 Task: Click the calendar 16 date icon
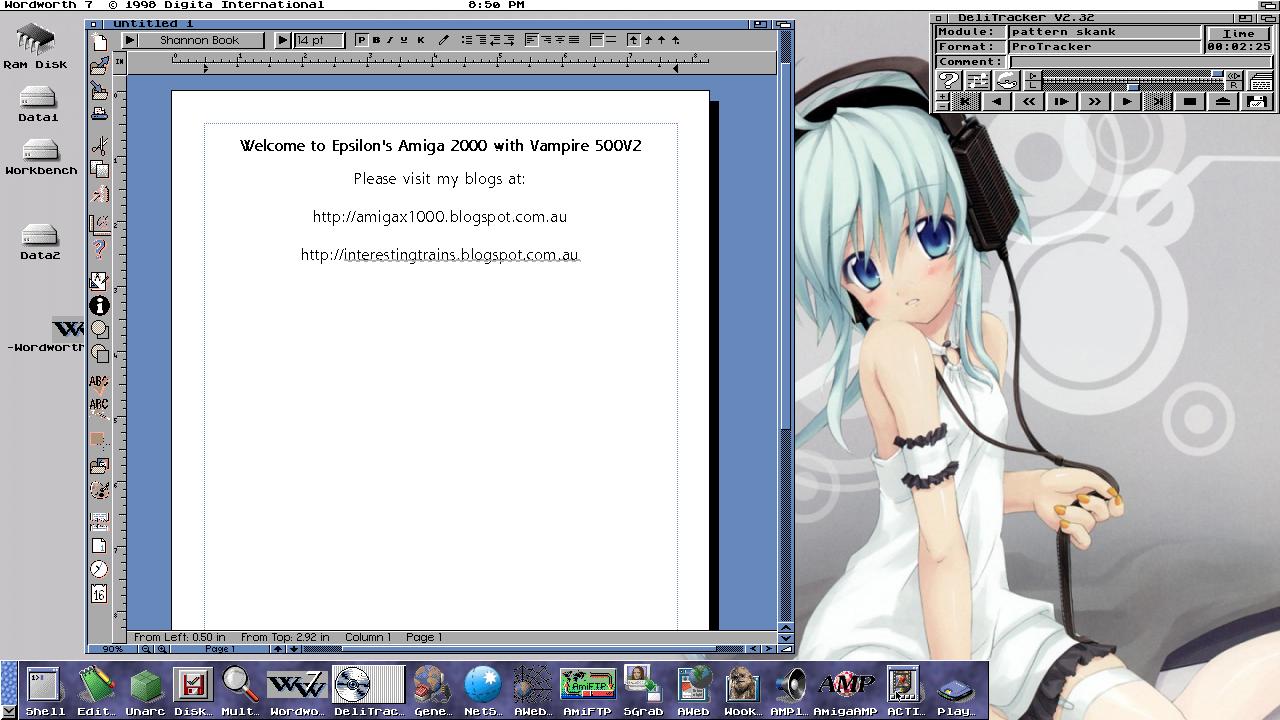(x=99, y=594)
